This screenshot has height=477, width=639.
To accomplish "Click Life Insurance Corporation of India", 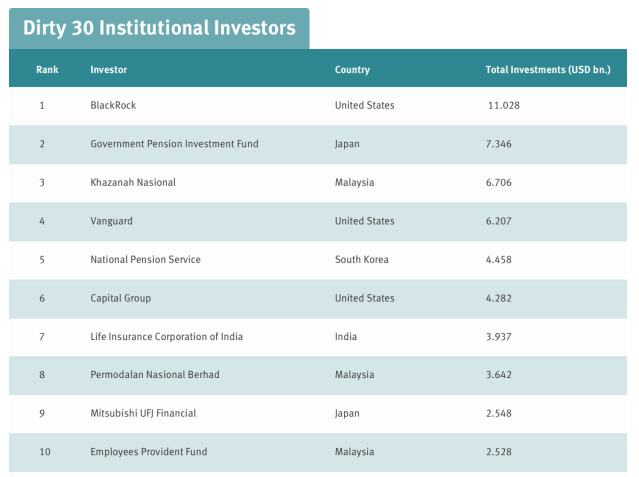I will tap(166, 336).
